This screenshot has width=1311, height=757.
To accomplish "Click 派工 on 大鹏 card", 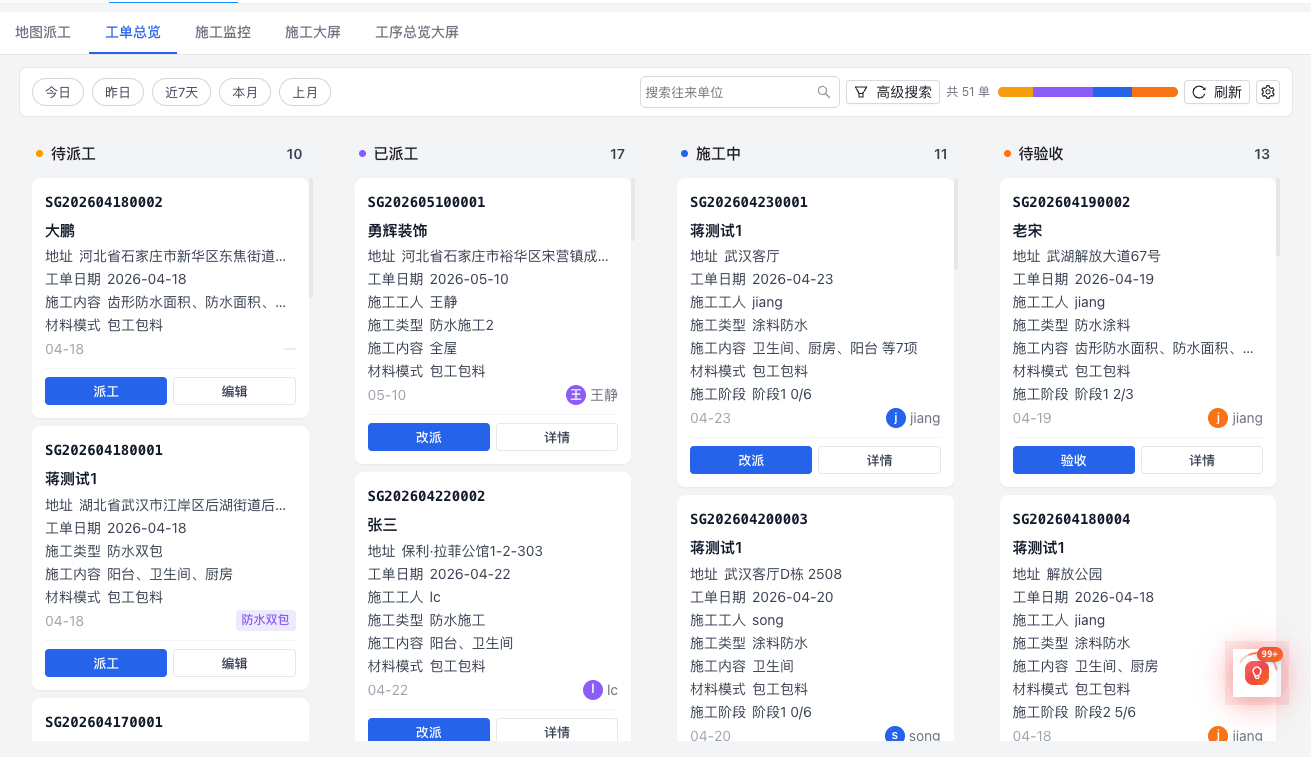I will tap(106, 391).
